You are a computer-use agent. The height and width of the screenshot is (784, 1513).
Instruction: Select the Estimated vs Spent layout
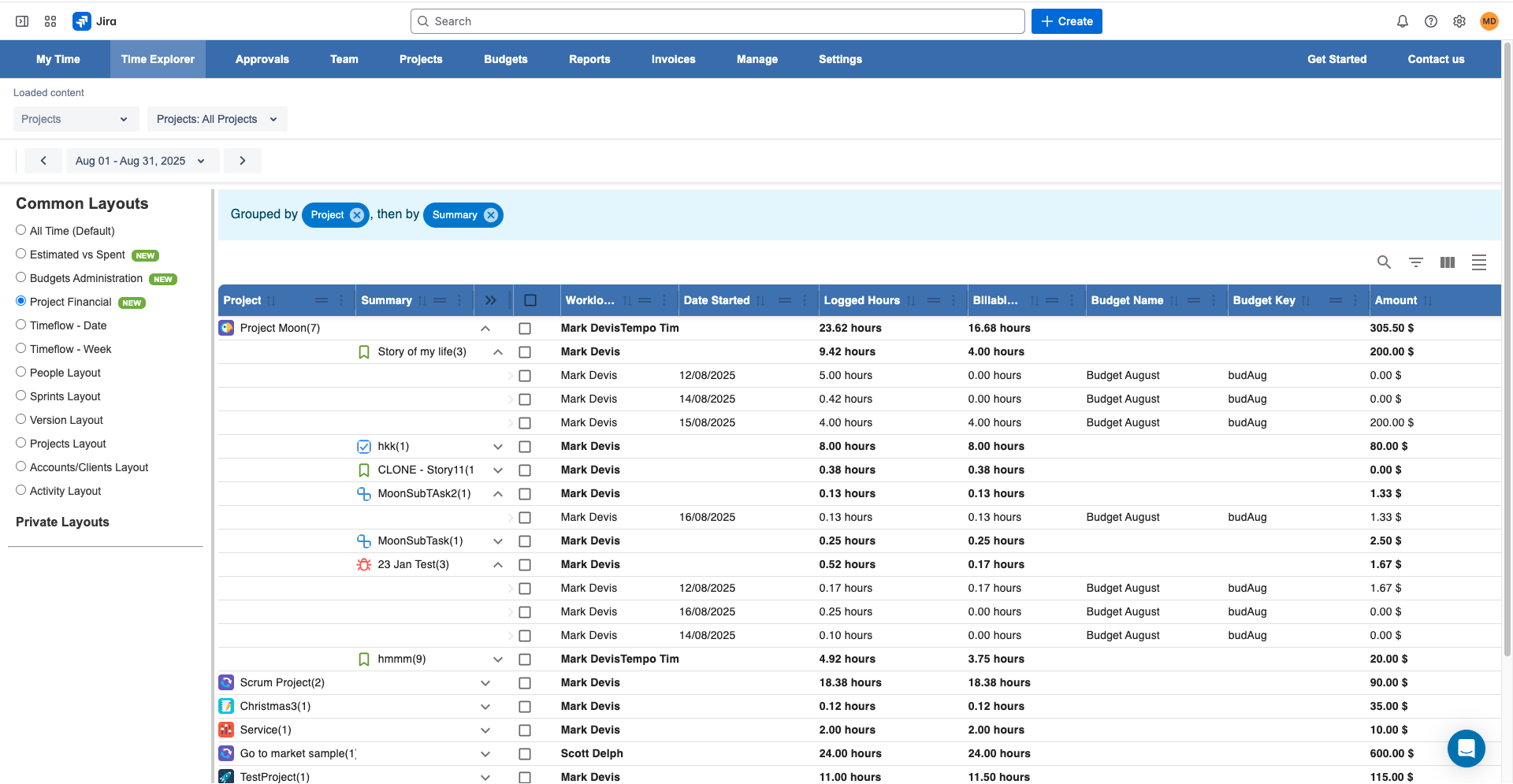(21, 254)
